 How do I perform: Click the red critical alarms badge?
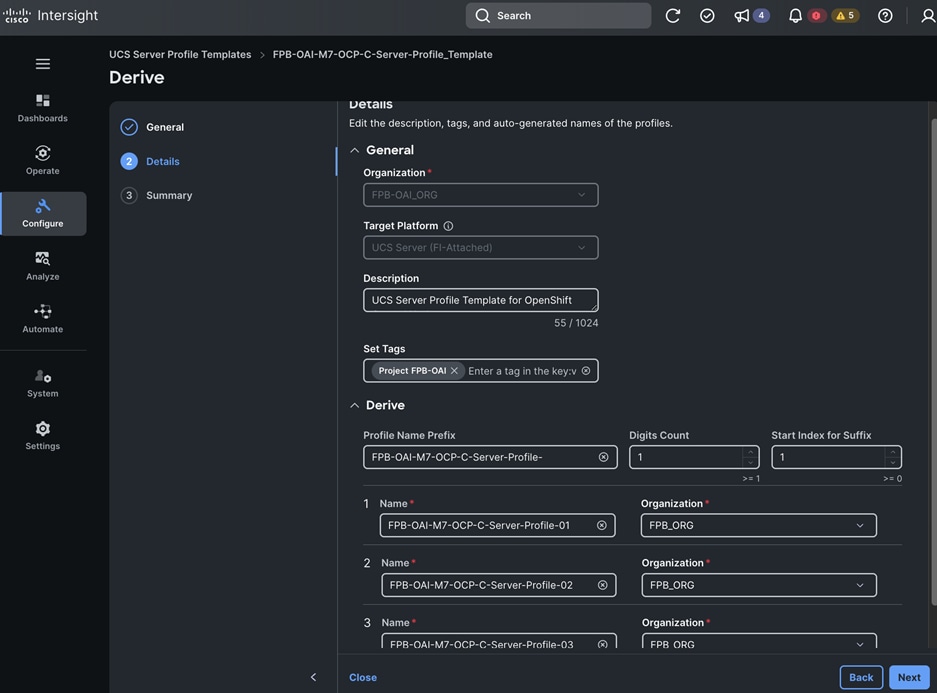tap(816, 16)
